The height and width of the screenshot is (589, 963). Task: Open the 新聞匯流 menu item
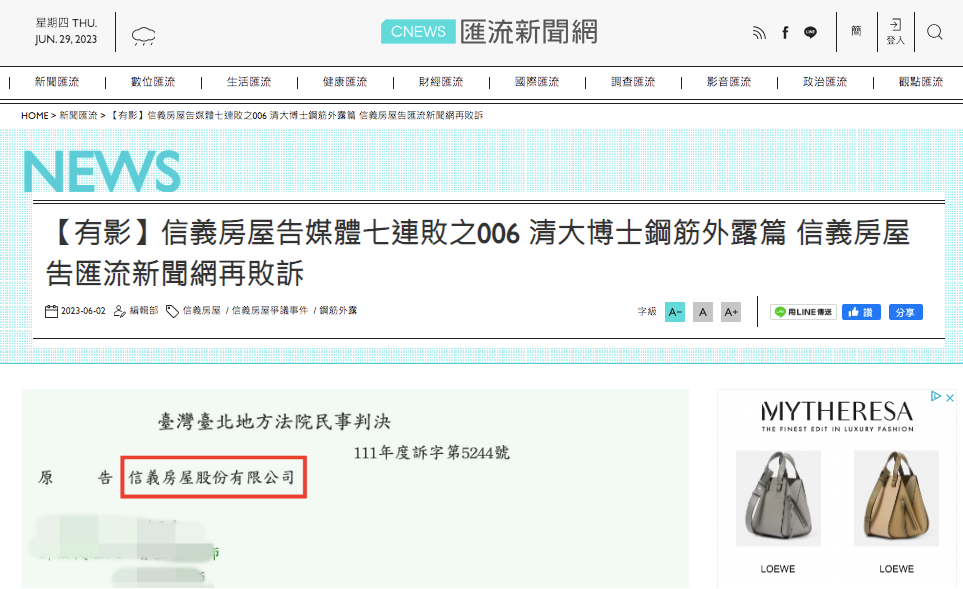coord(57,82)
